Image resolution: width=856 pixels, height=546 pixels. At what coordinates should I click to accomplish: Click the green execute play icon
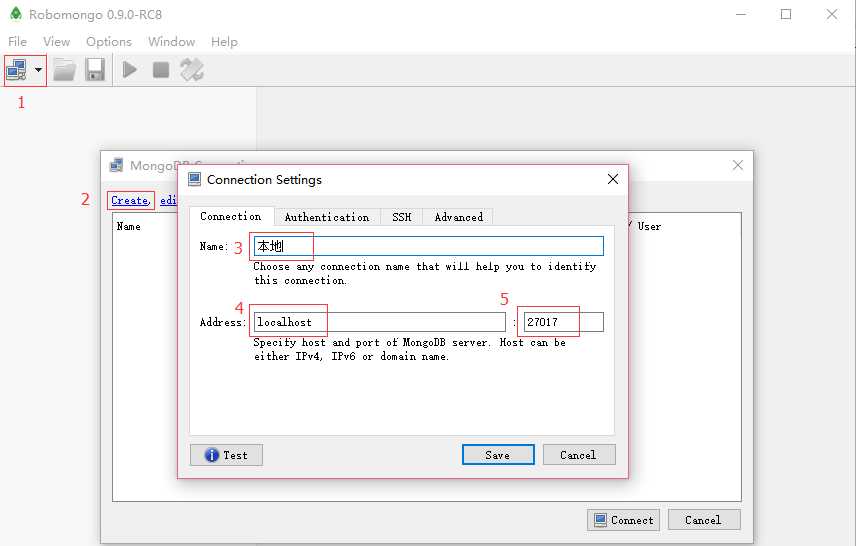130,70
